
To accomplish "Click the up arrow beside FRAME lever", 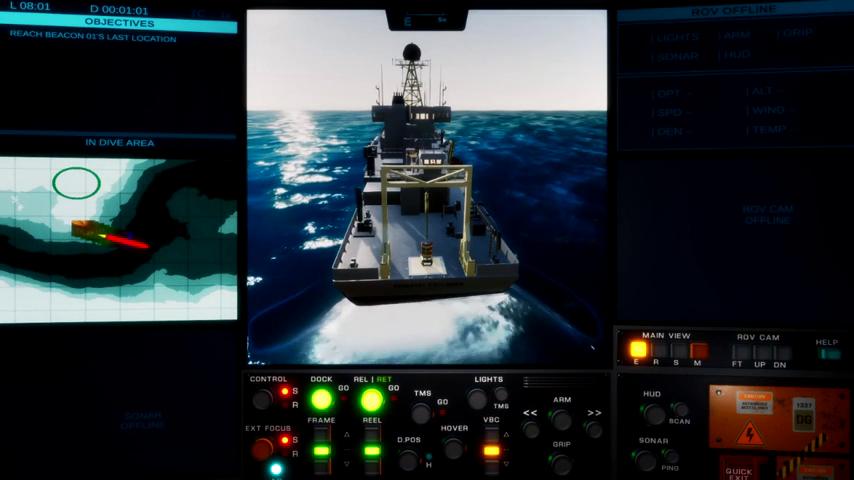I will pos(347,435).
